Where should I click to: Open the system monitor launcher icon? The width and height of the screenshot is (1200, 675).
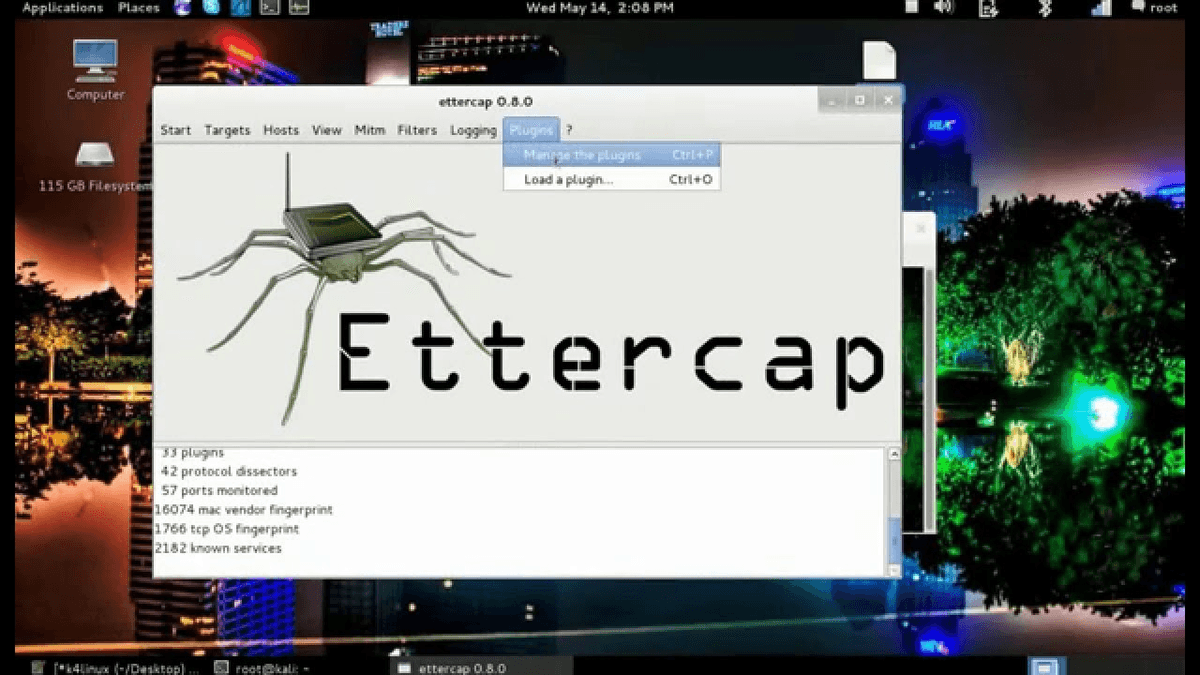(x=299, y=8)
